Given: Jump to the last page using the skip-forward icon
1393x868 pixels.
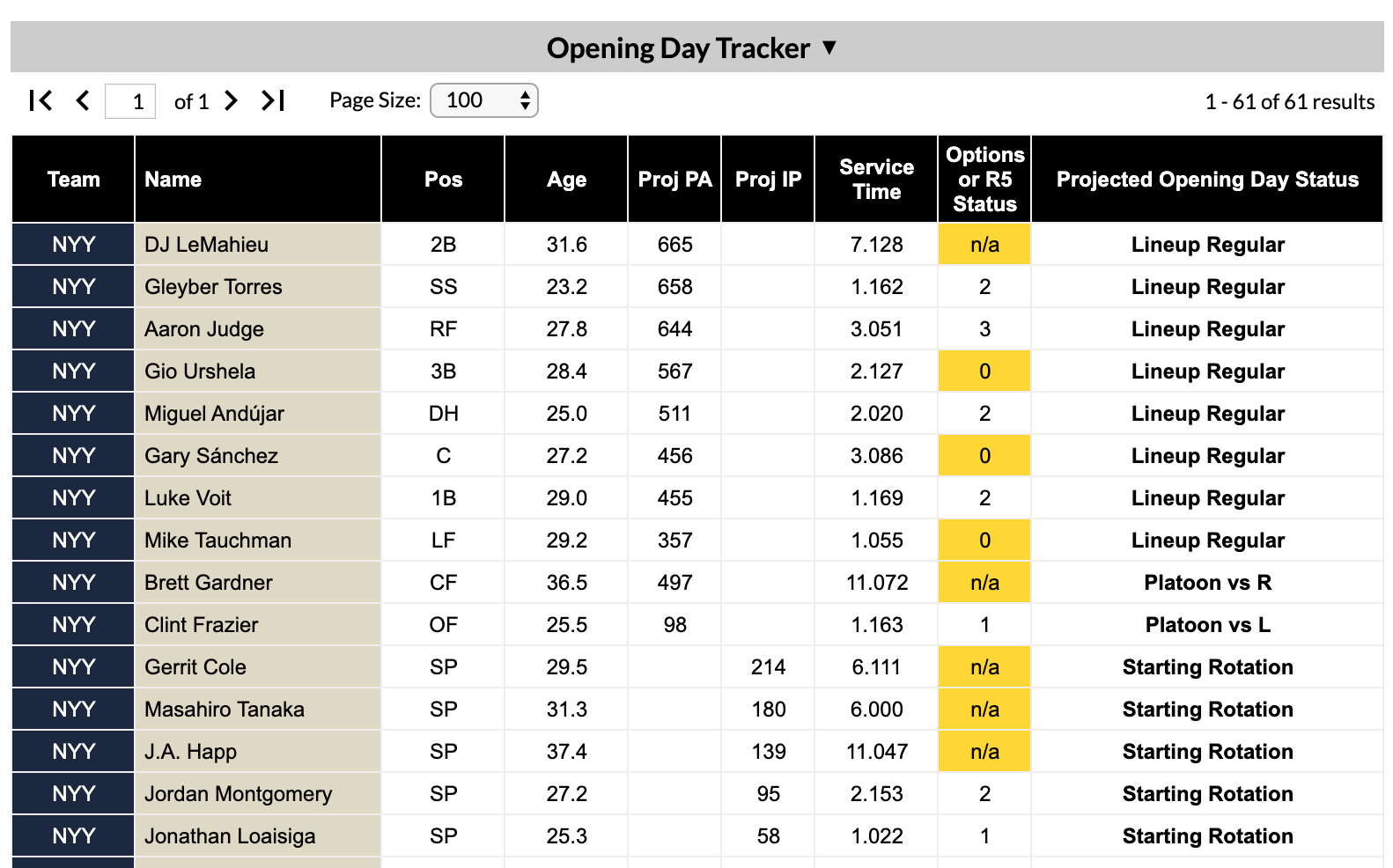Looking at the screenshot, I should 272,100.
